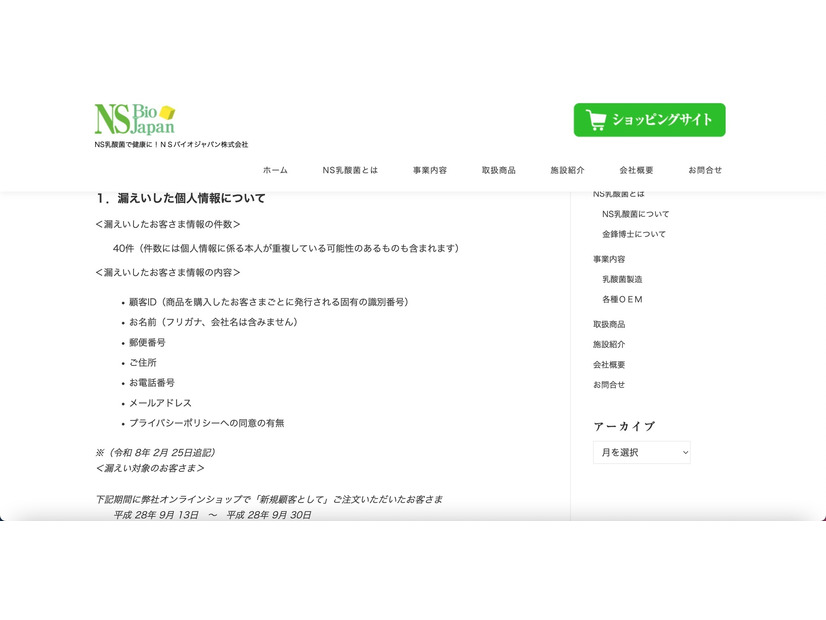826x620 pixels.
Task: Open 取扱商品 from the navigation bar
Action: pos(497,170)
